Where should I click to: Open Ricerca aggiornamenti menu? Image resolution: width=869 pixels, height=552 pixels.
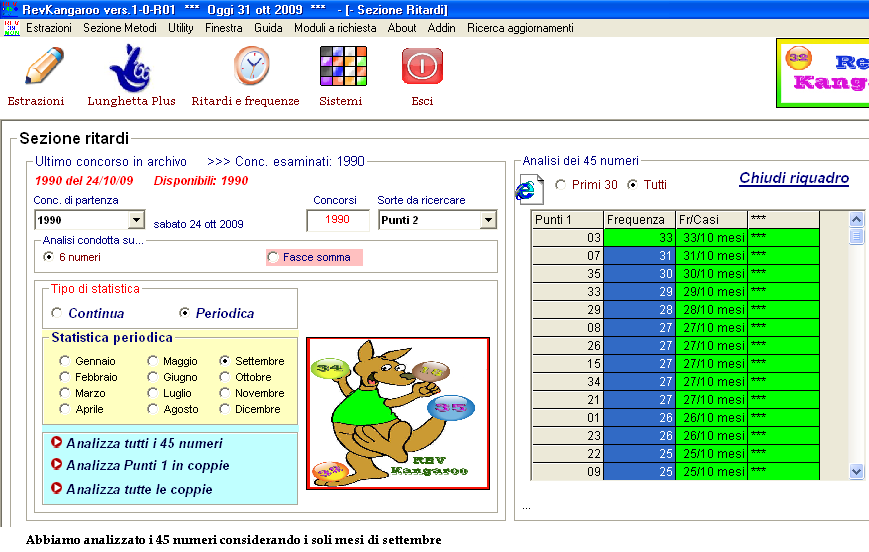click(520, 28)
